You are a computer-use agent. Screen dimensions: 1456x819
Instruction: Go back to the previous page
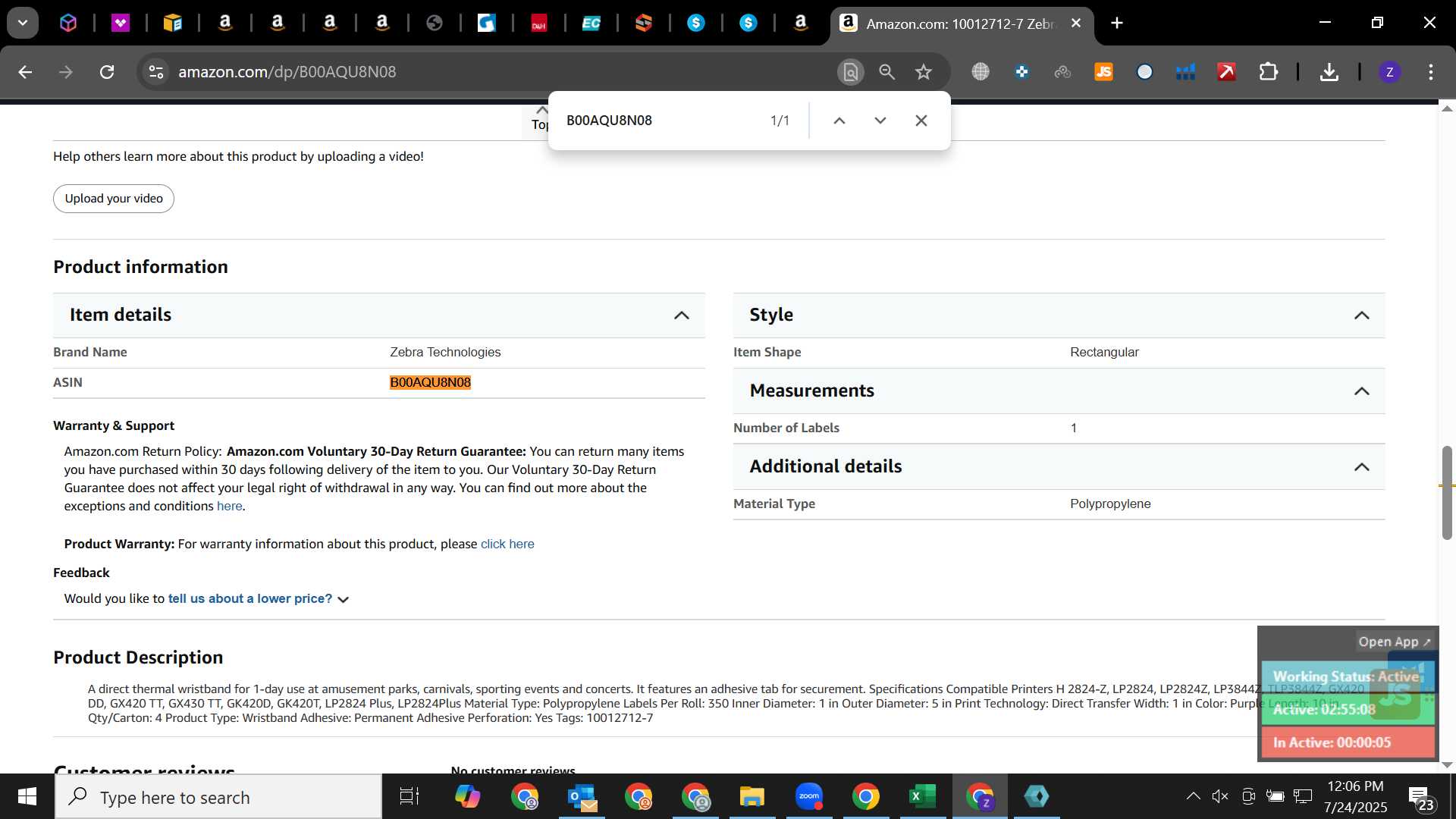point(25,72)
